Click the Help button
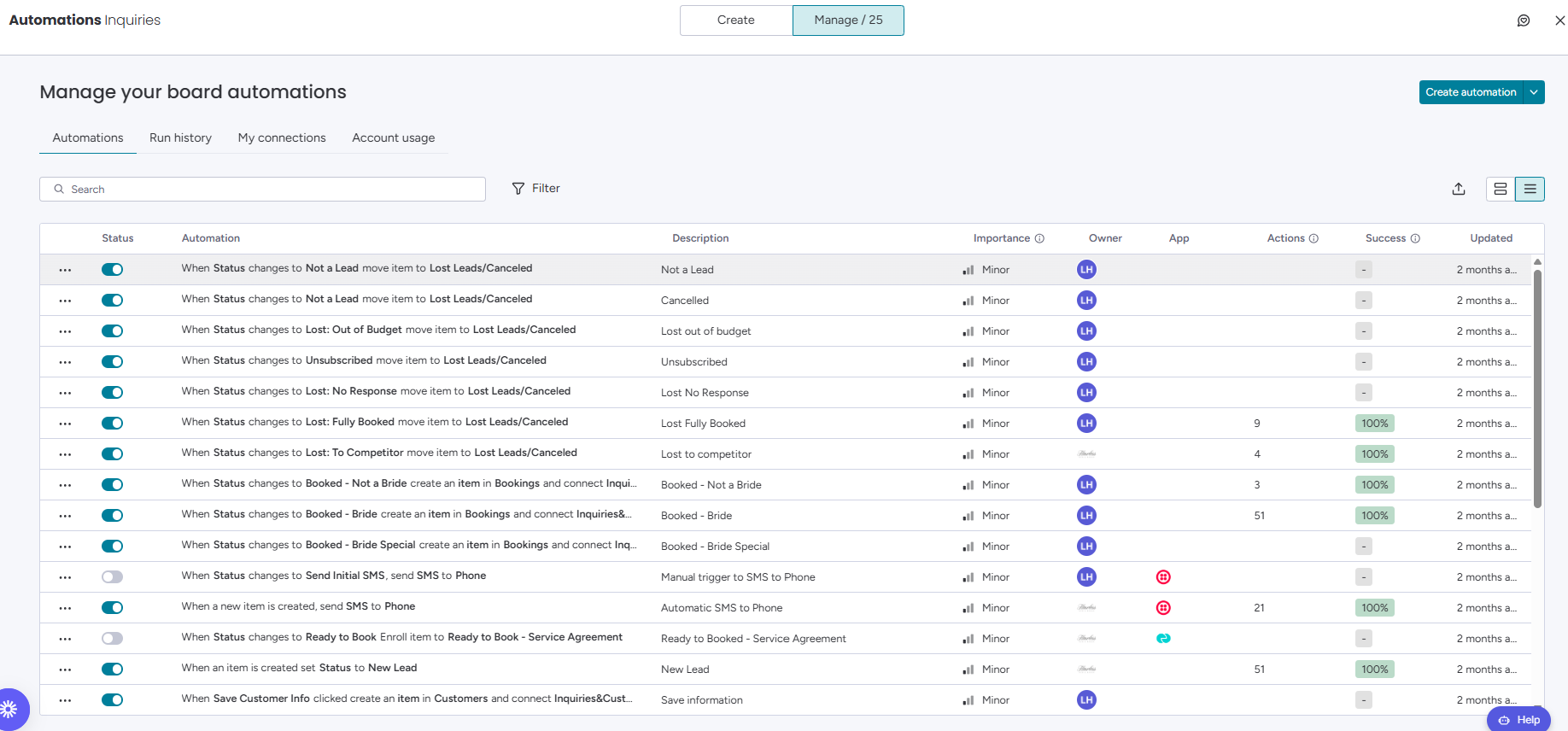 pyautogui.click(x=1518, y=720)
